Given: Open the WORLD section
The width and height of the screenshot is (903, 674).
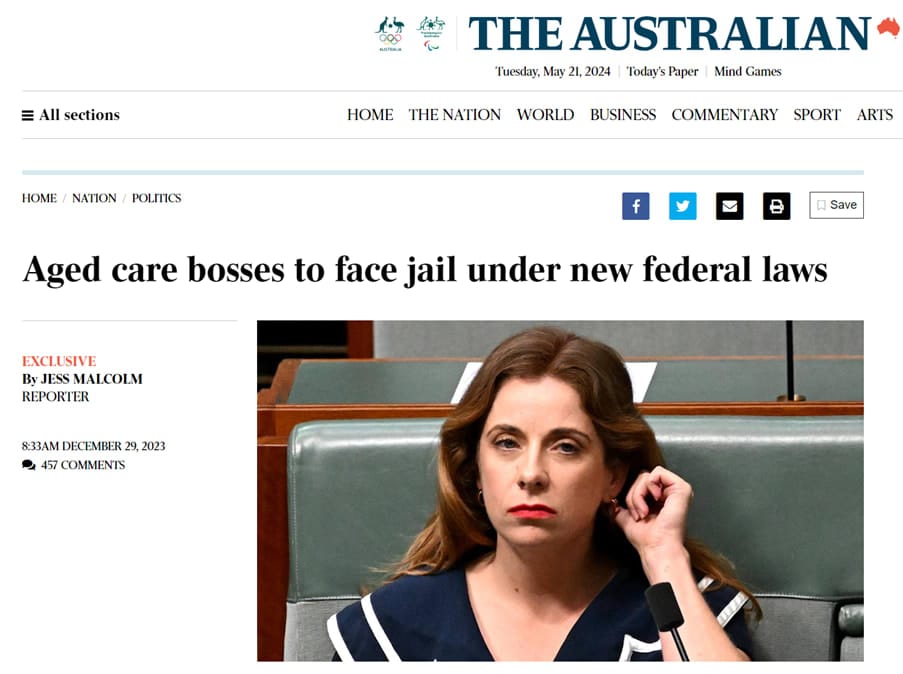Looking at the screenshot, I should 545,115.
